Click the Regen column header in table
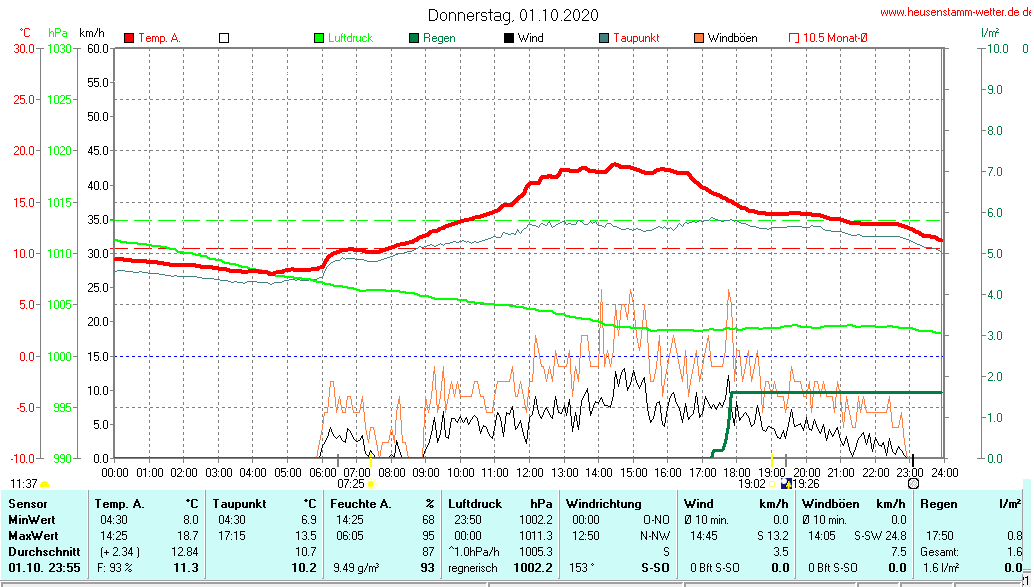This screenshot has height=587, width=1034. (x=938, y=503)
